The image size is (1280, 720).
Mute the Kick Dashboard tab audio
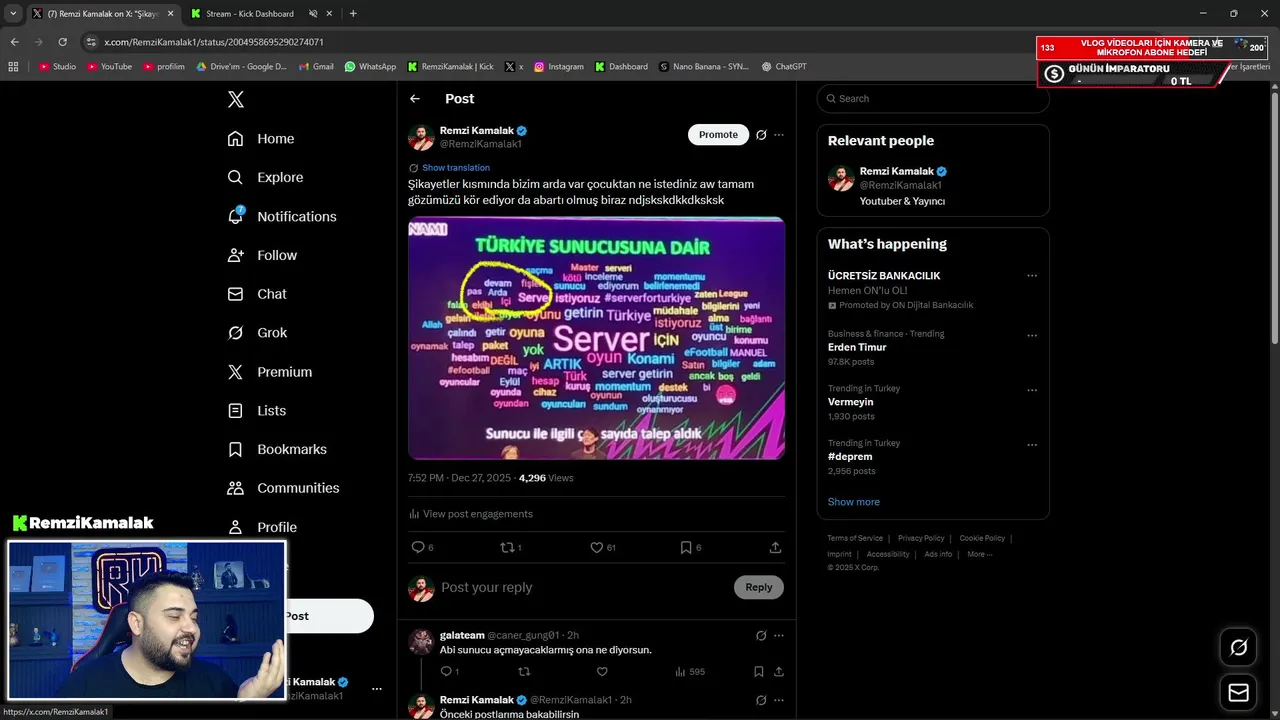point(313,14)
